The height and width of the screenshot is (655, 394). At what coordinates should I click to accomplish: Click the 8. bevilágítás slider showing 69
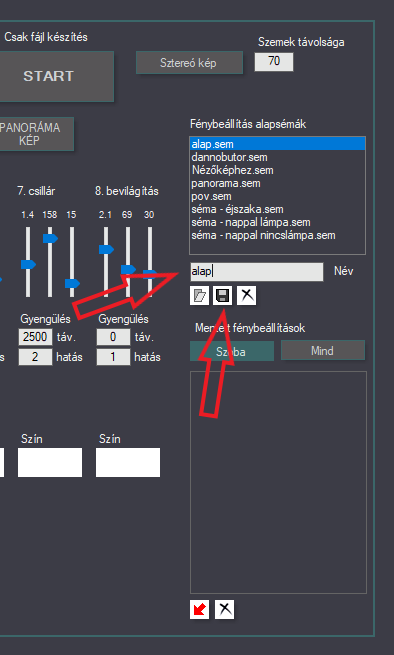pos(128,262)
